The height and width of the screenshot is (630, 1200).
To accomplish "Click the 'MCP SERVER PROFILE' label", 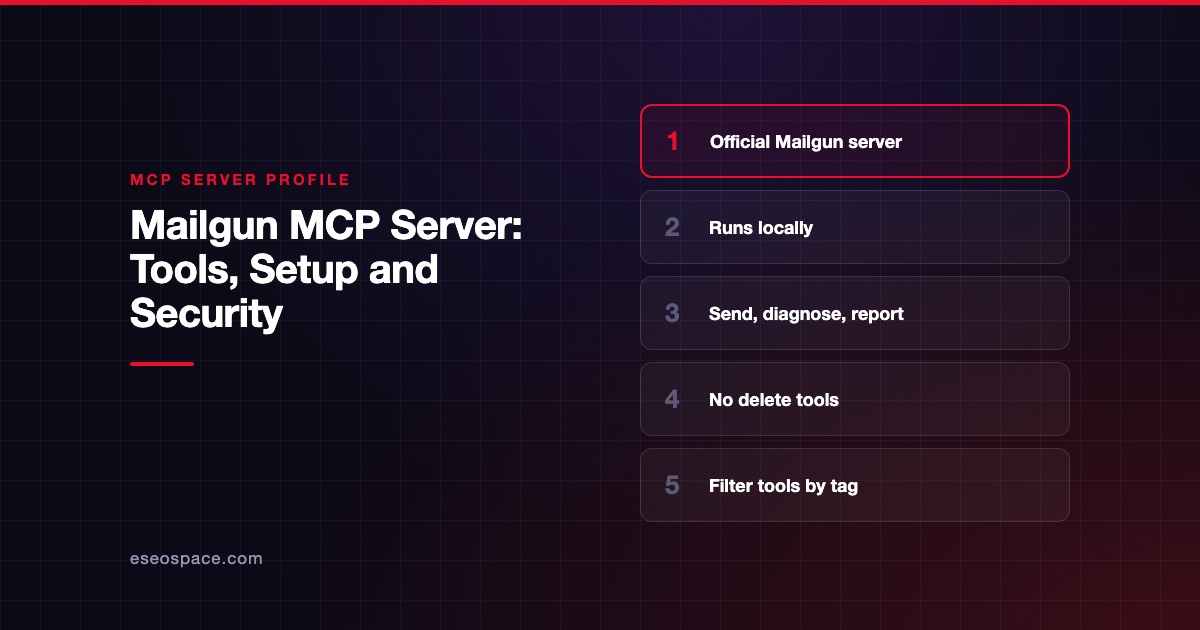I will (x=240, y=180).
